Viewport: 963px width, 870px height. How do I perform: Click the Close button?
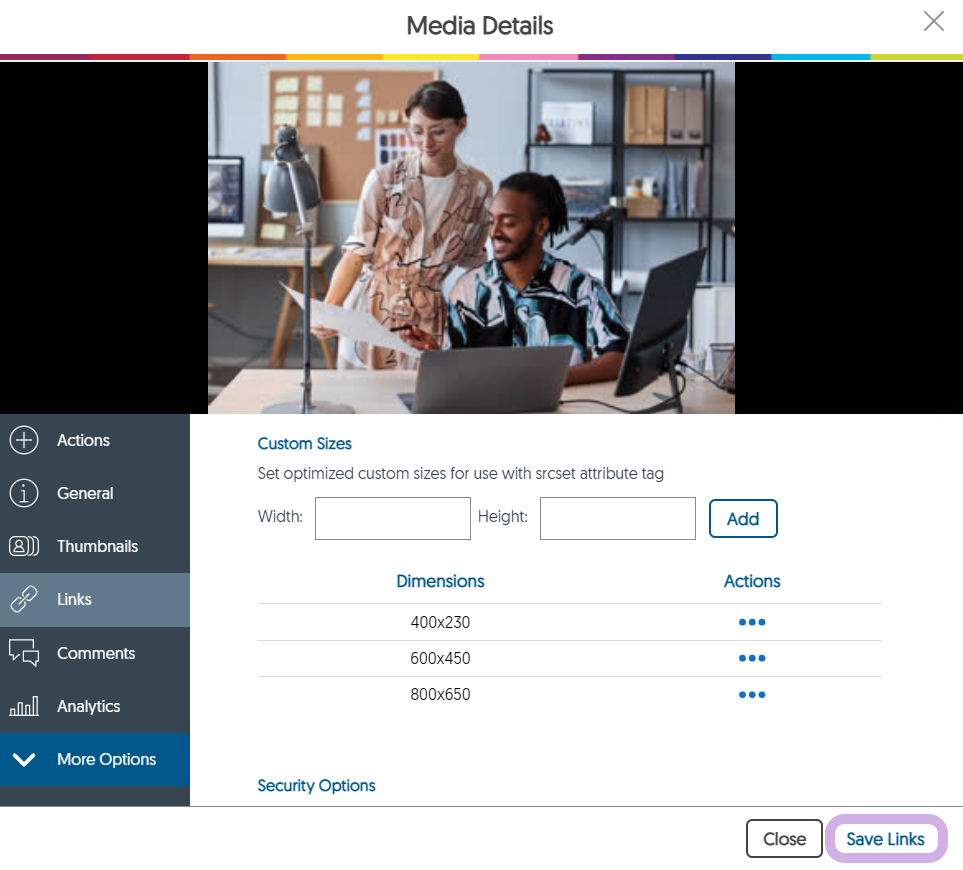(784, 839)
